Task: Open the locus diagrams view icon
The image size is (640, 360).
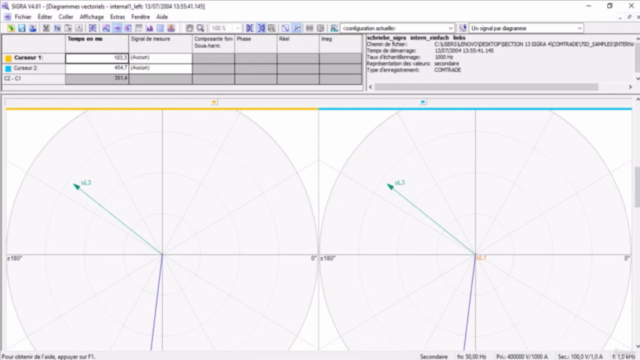Action: [128, 28]
